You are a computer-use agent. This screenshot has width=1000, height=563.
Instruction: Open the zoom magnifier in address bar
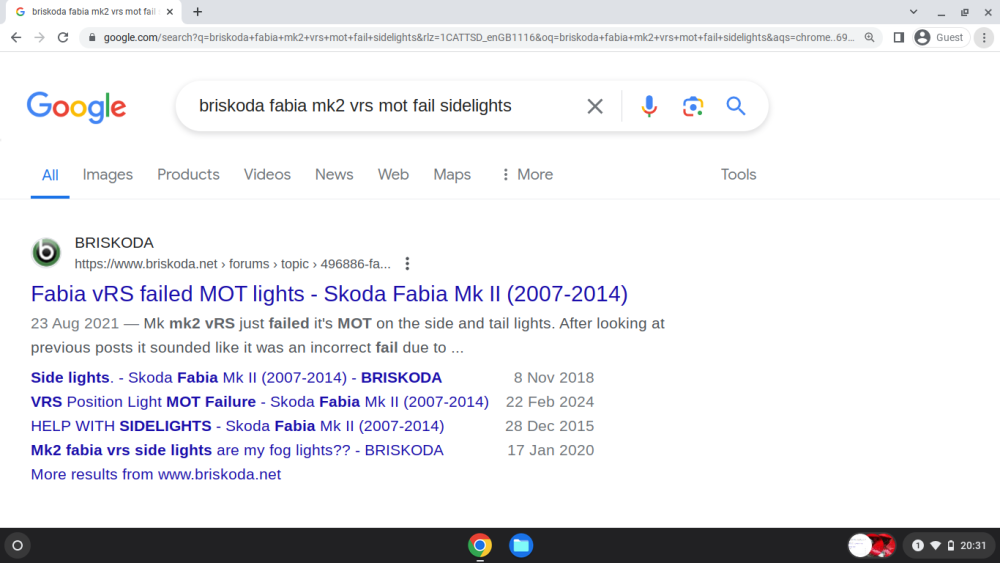869,38
